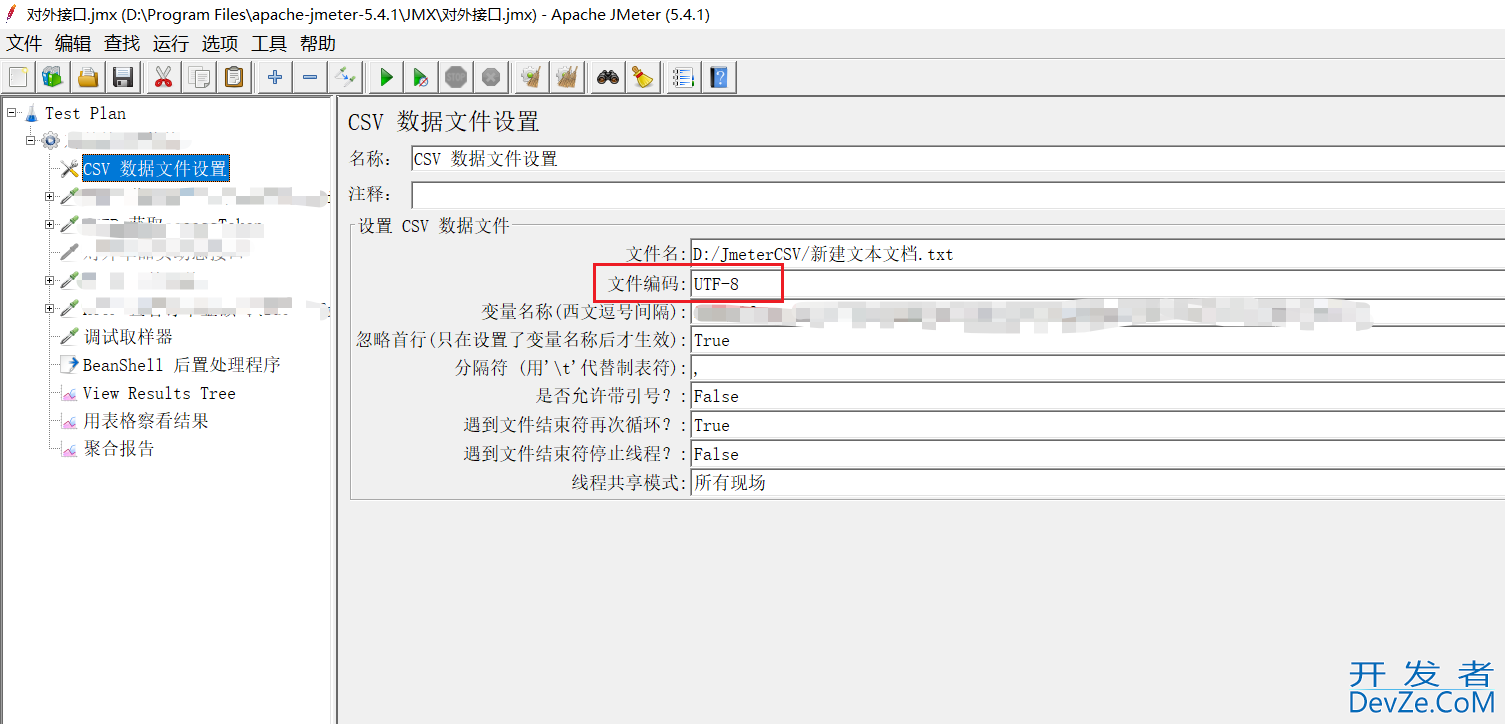Click Start no pauses icon

(x=421, y=76)
